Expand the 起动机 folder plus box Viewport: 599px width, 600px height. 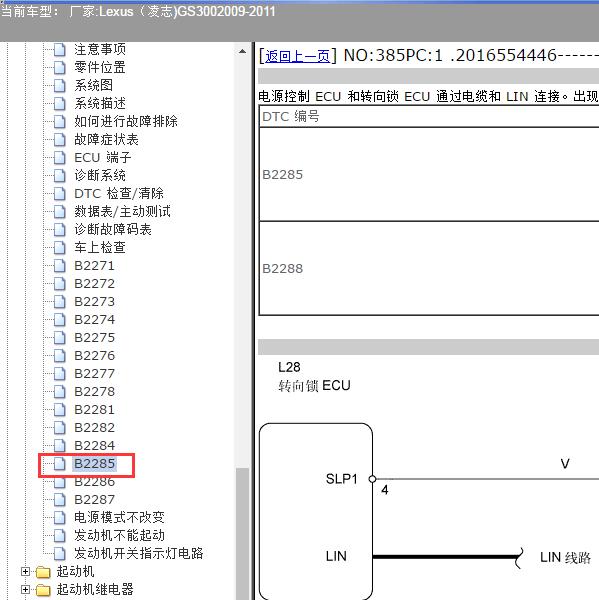25,571
